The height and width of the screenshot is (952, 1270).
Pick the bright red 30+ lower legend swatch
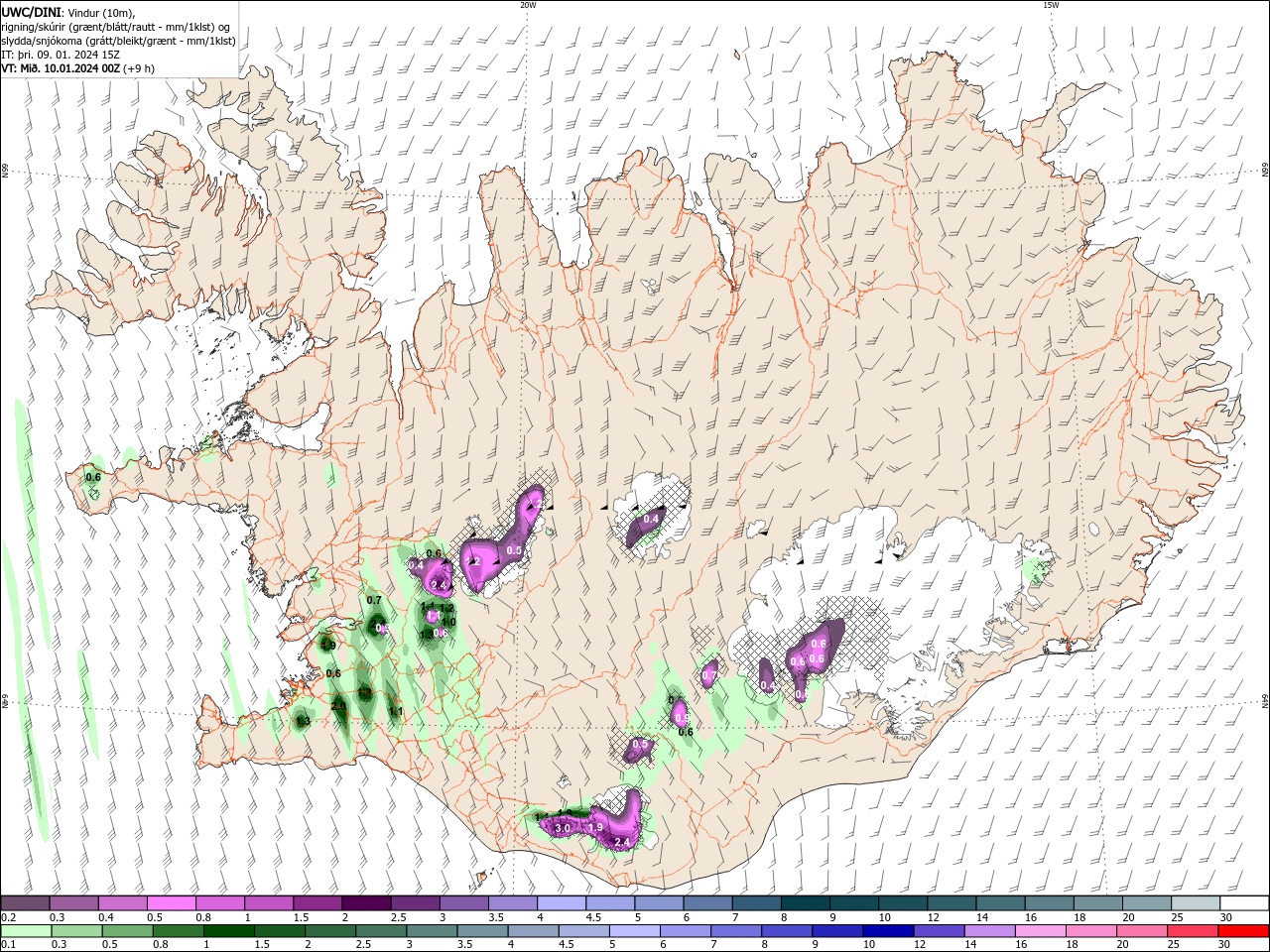click(x=1244, y=931)
